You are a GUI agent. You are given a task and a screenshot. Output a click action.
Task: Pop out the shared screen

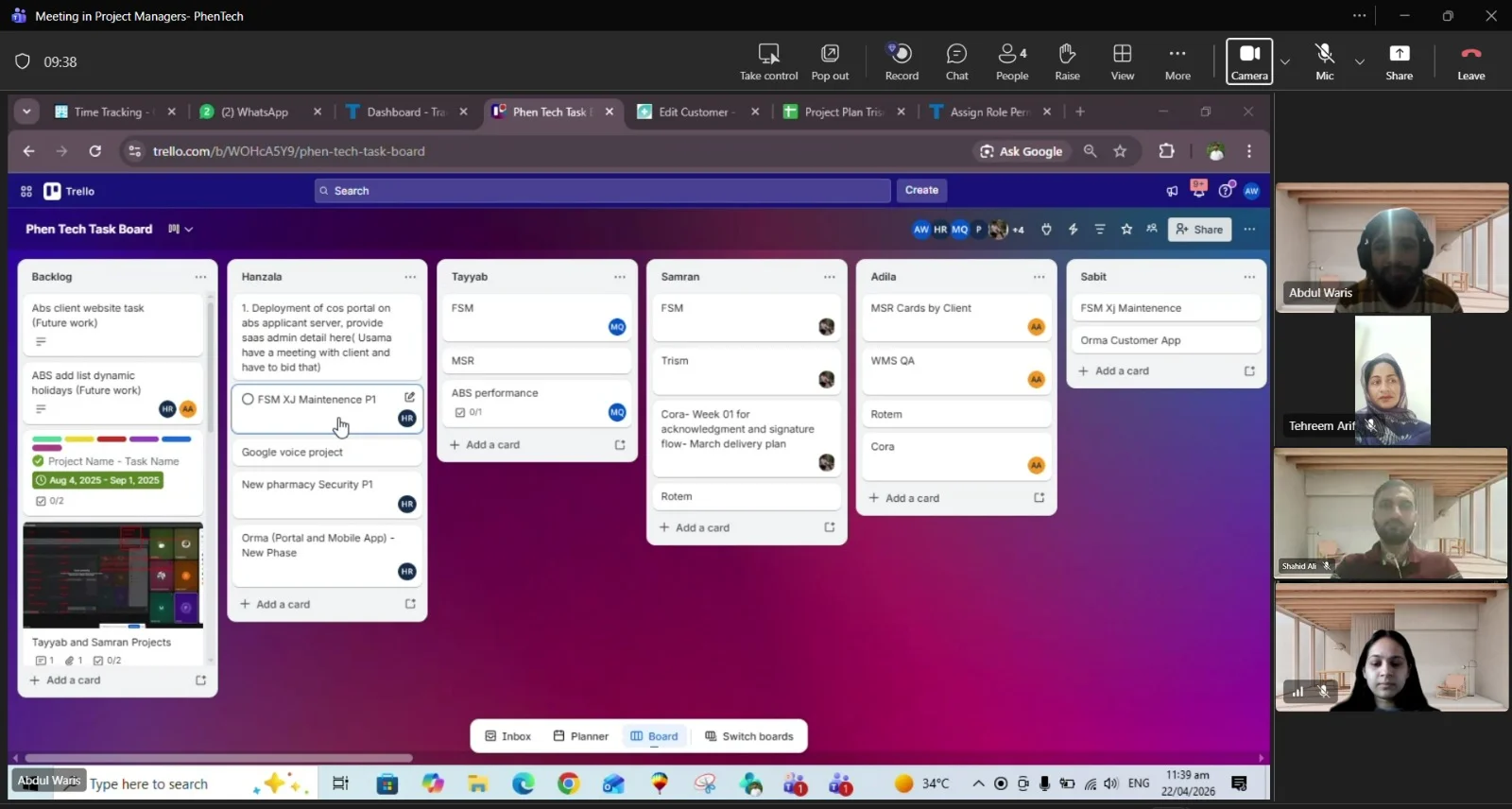point(830,61)
